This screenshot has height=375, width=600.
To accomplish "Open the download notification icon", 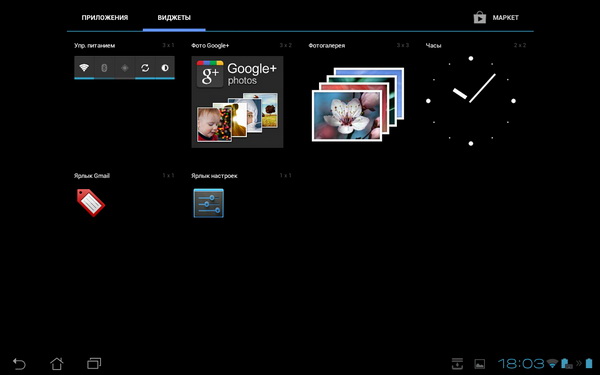I will (x=457, y=364).
